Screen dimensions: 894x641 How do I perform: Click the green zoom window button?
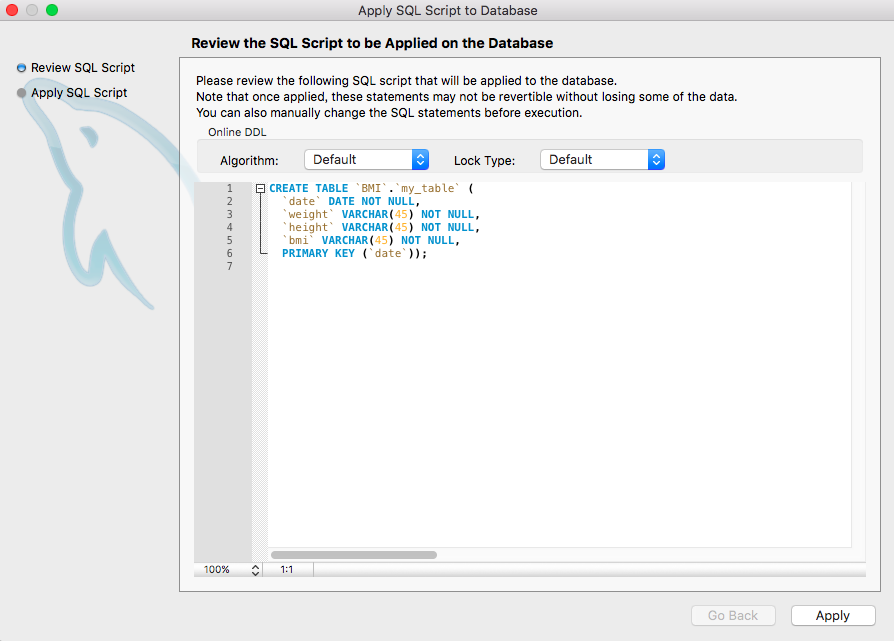[x=52, y=10]
